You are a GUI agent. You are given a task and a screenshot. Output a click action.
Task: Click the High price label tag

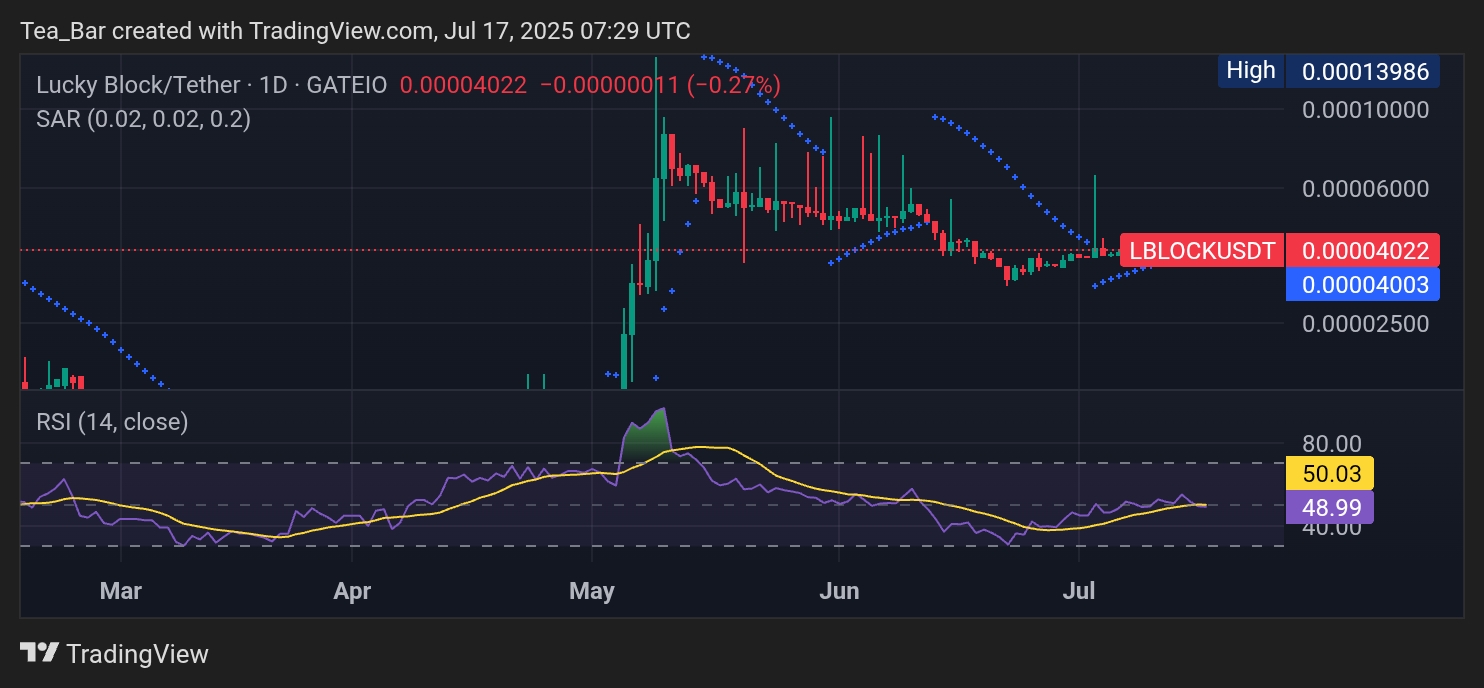tap(1251, 70)
